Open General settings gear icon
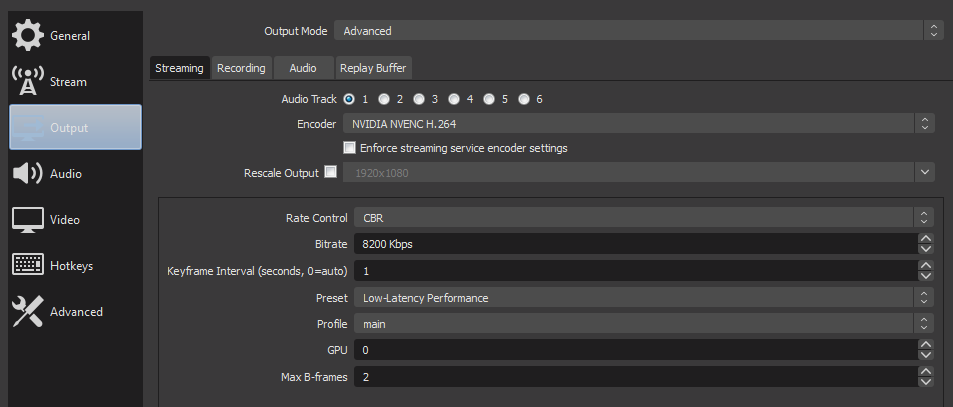Image resolution: width=953 pixels, height=407 pixels. [x=27, y=35]
